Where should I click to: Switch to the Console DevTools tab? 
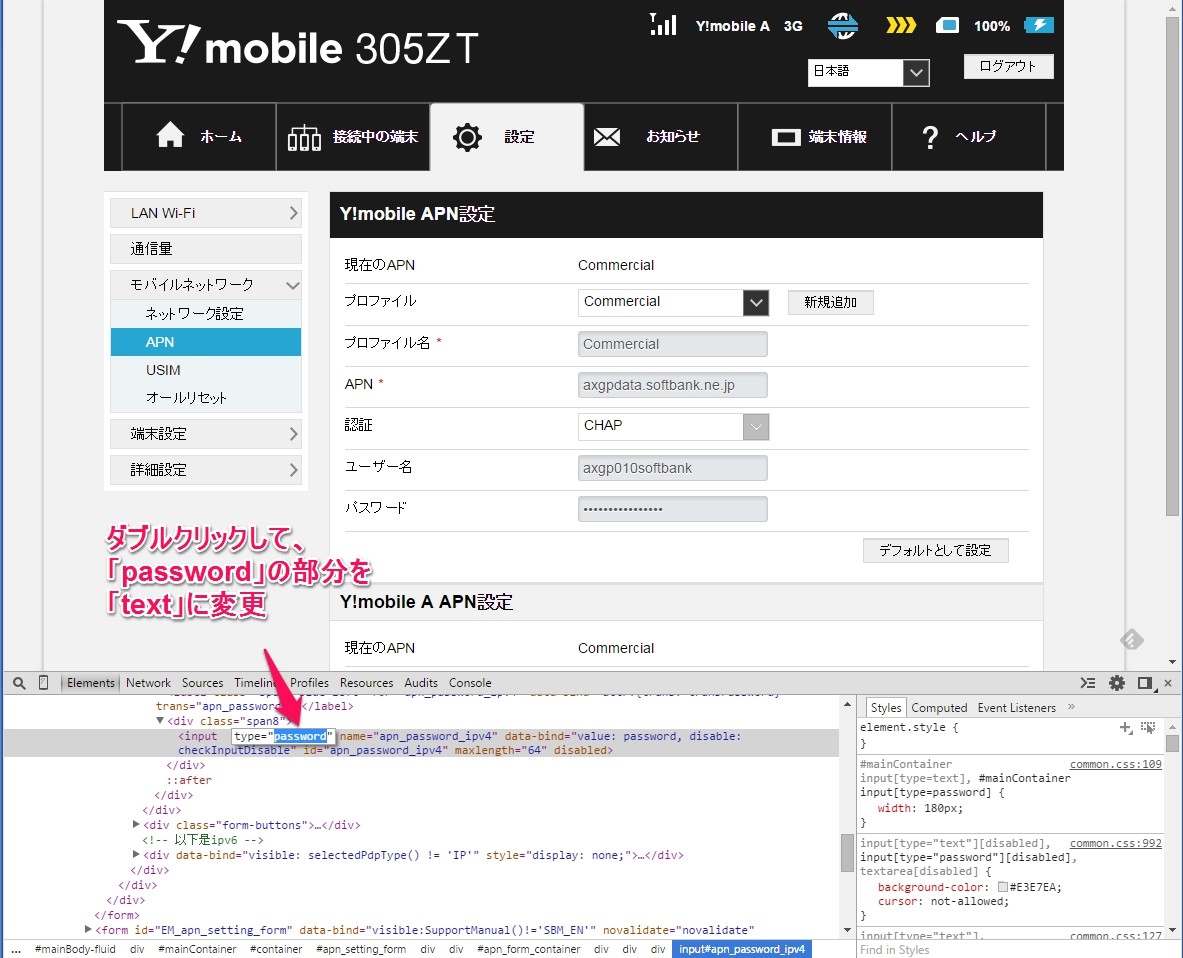[x=470, y=683]
